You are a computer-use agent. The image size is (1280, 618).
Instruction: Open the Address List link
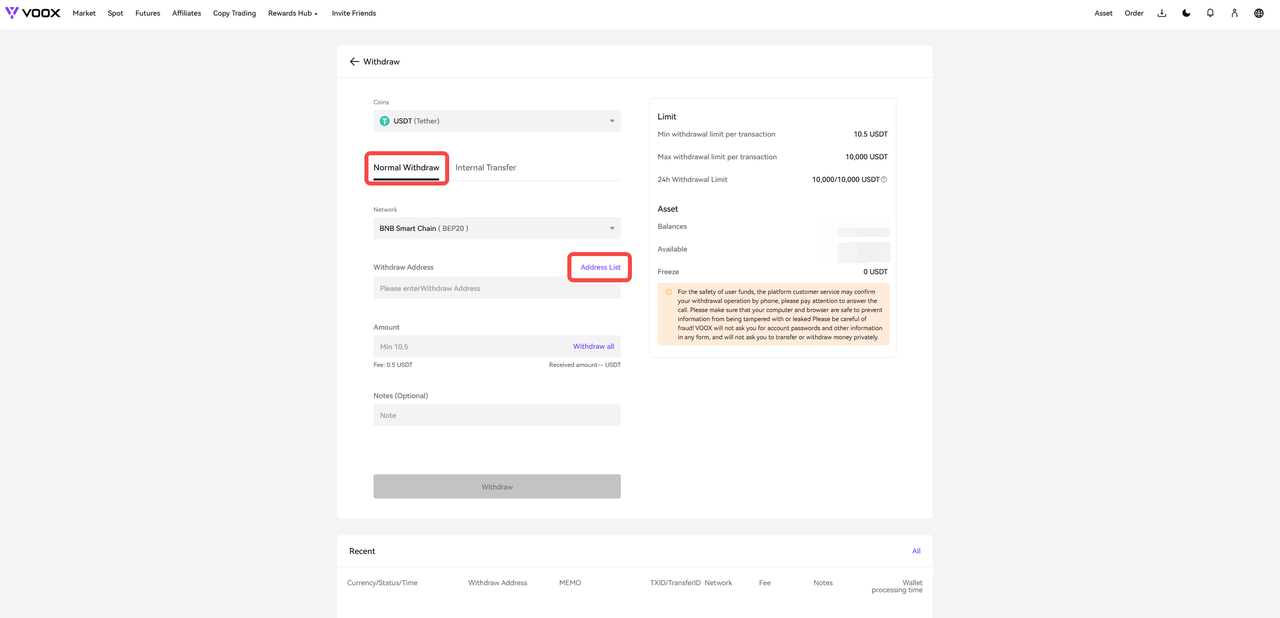point(600,267)
